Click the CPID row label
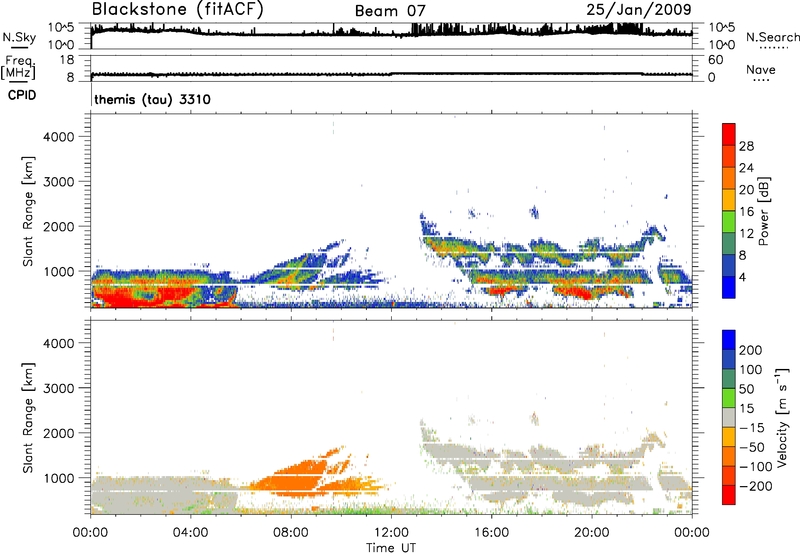Screen dimensions: 800x554 pyautogui.click(x=21, y=95)
